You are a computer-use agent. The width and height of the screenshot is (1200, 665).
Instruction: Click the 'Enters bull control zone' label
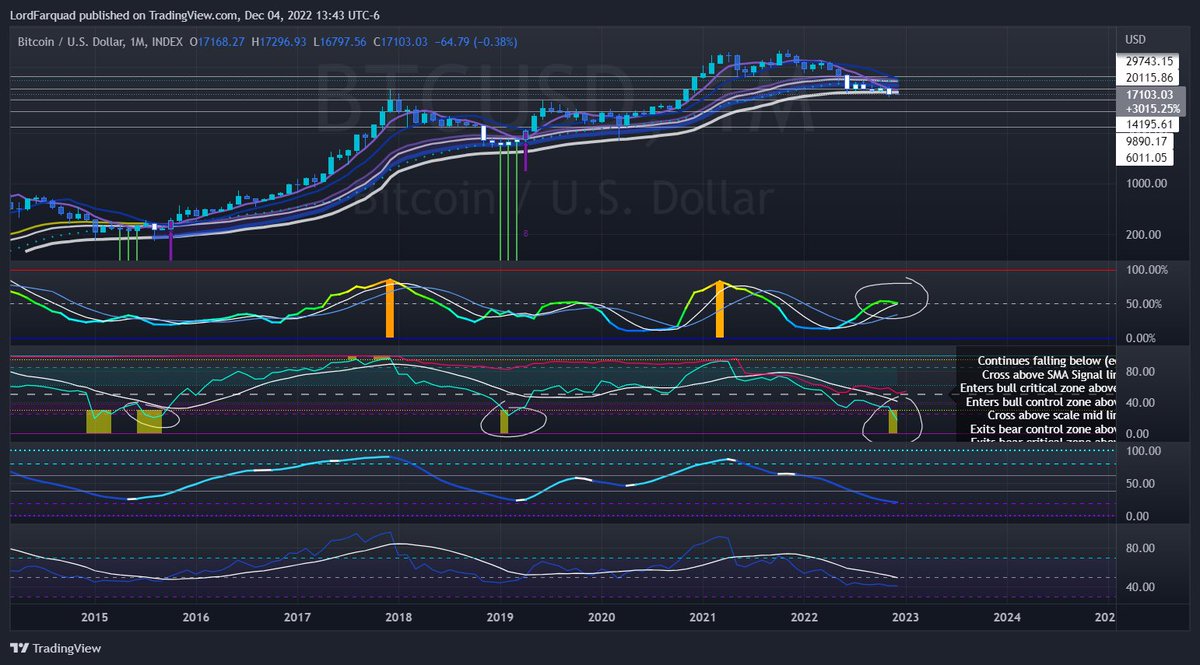click(x=1041, y=402)
